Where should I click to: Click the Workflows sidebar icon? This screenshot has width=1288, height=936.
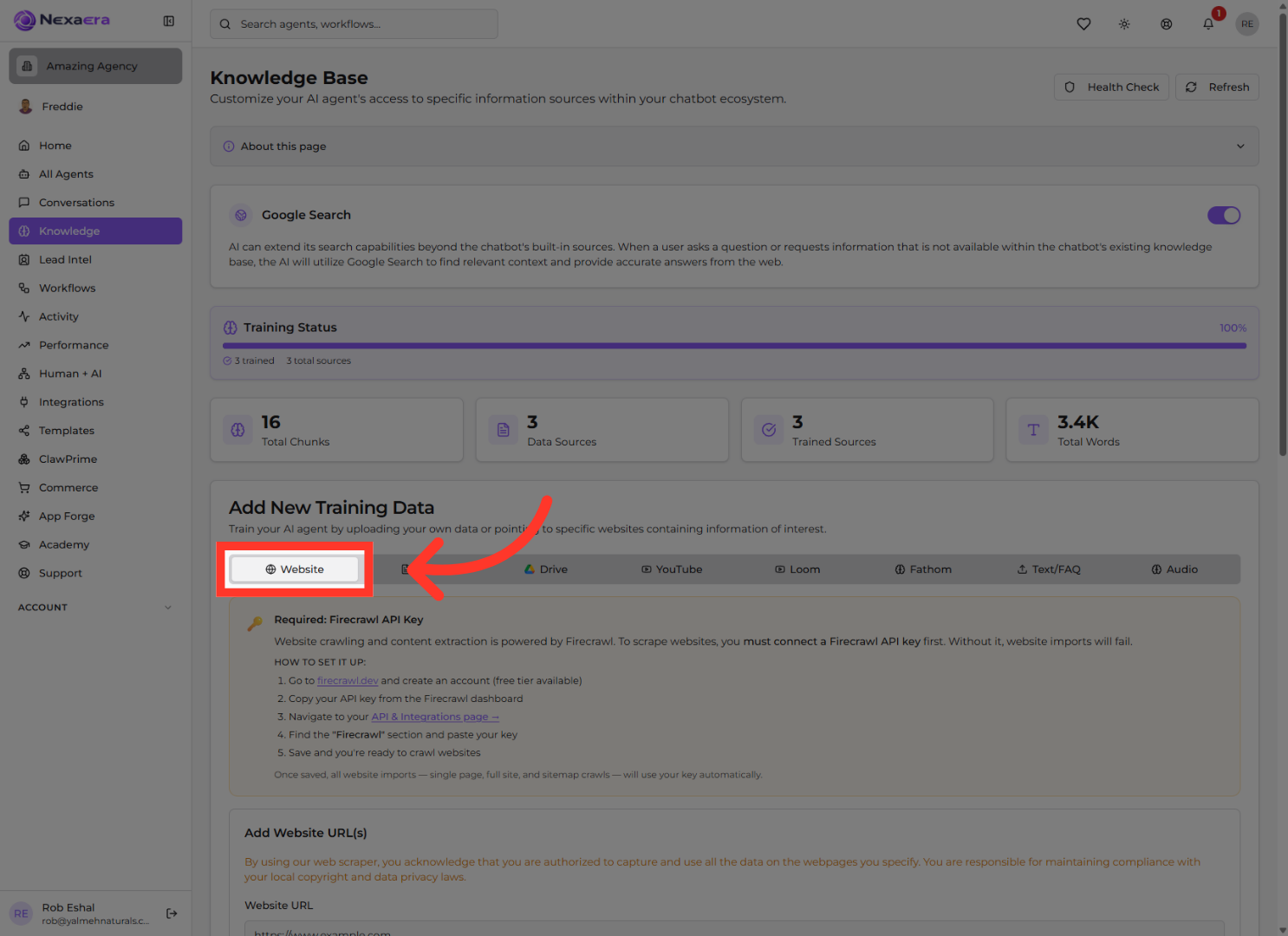[24, 289]
